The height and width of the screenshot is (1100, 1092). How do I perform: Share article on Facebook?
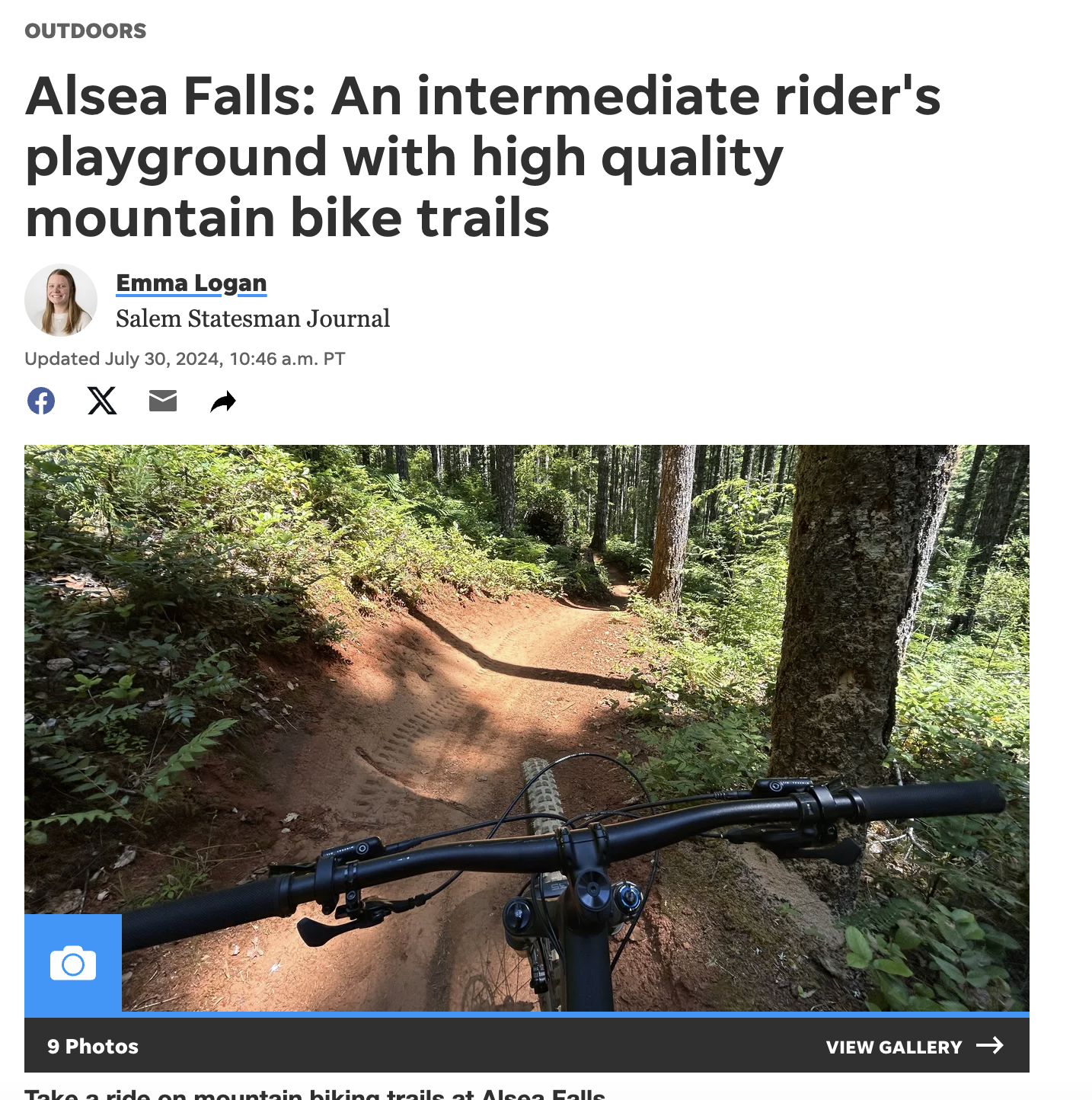coord(41,401)
